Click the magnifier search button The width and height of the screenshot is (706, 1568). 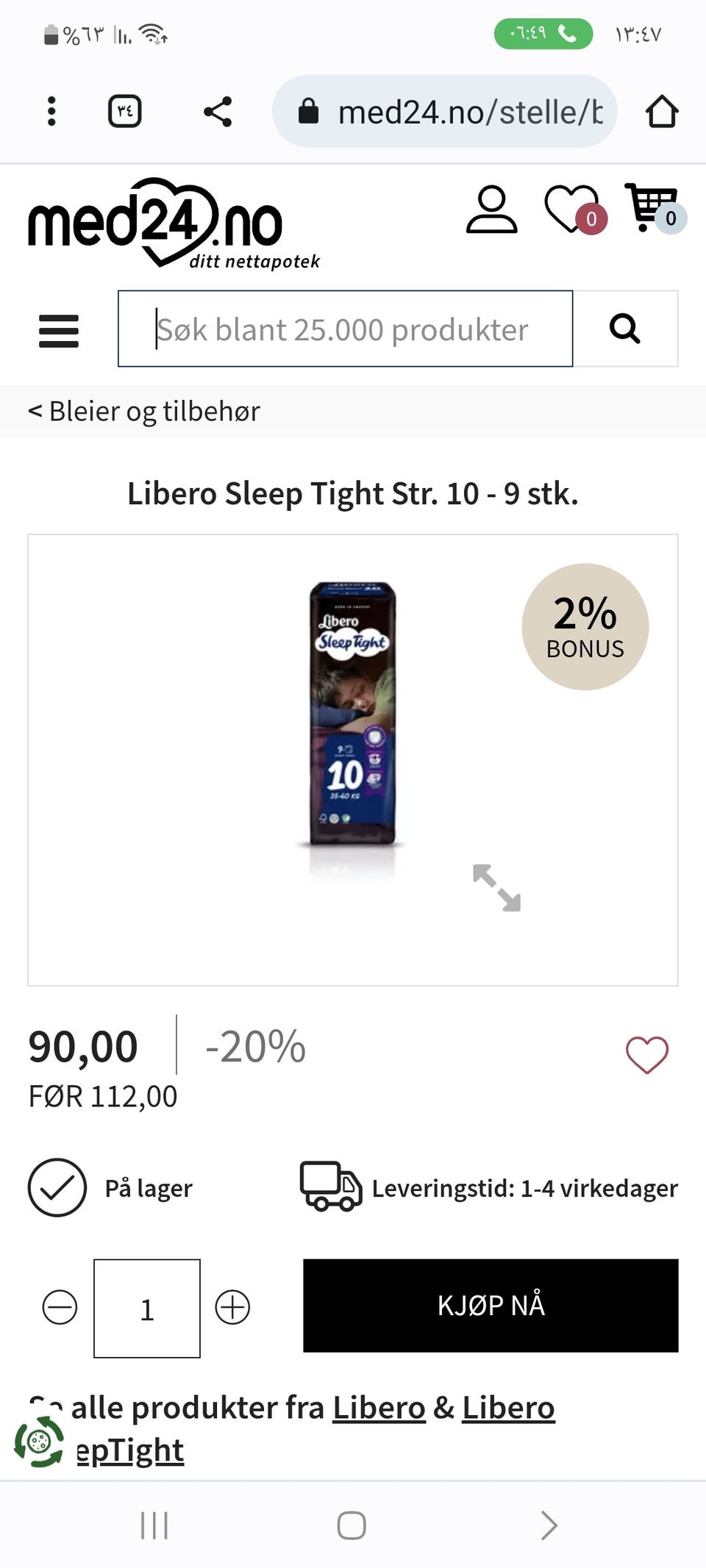click(x=625, y=329)
